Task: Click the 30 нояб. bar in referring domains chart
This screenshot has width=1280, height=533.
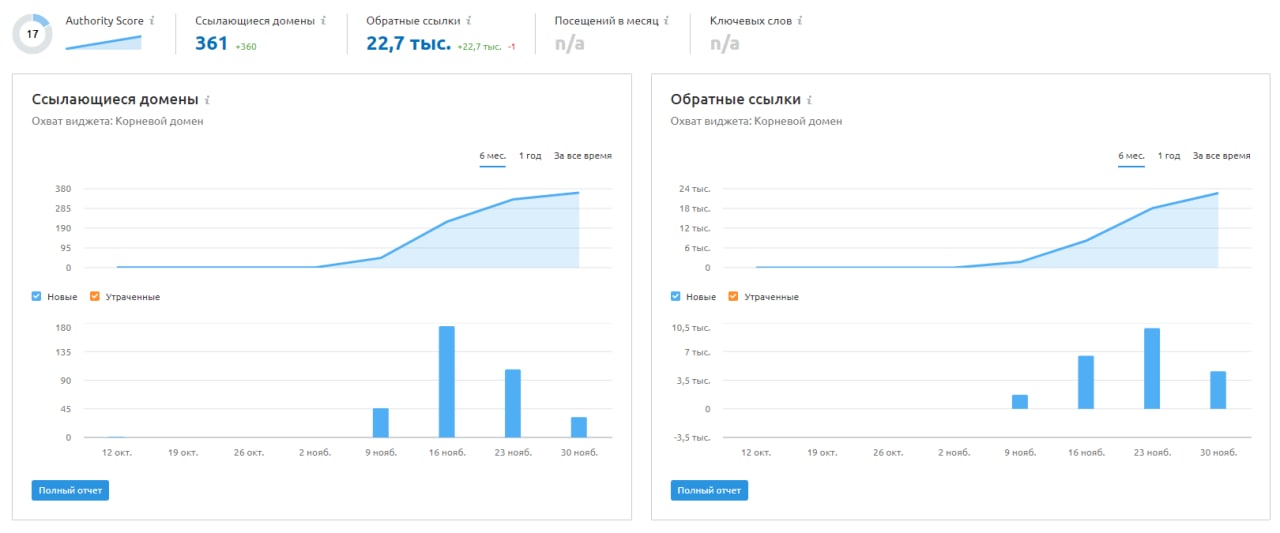Action: (579, 427)
